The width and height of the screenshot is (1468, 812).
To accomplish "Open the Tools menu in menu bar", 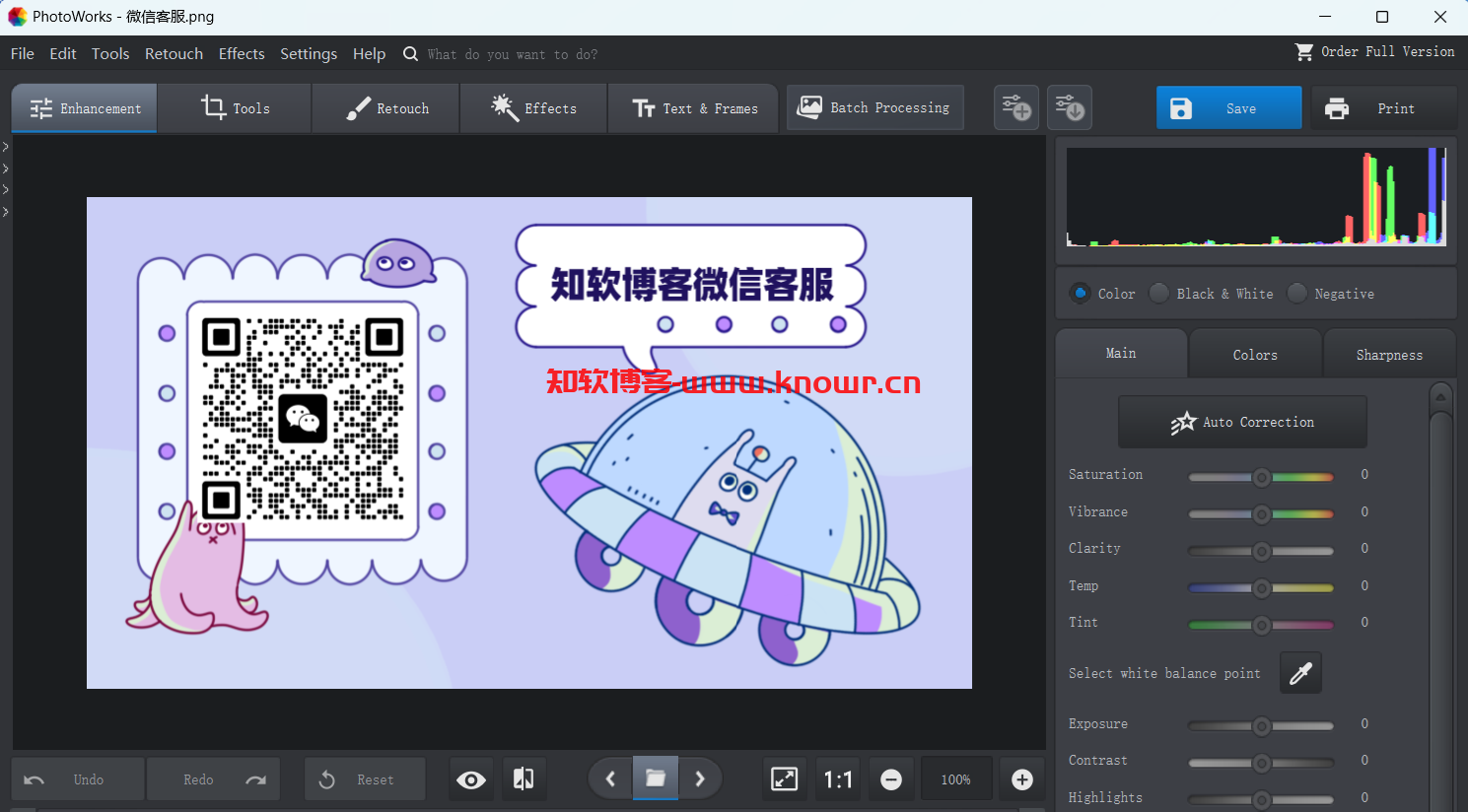I will pyautogui.click(x=110, y=54).
